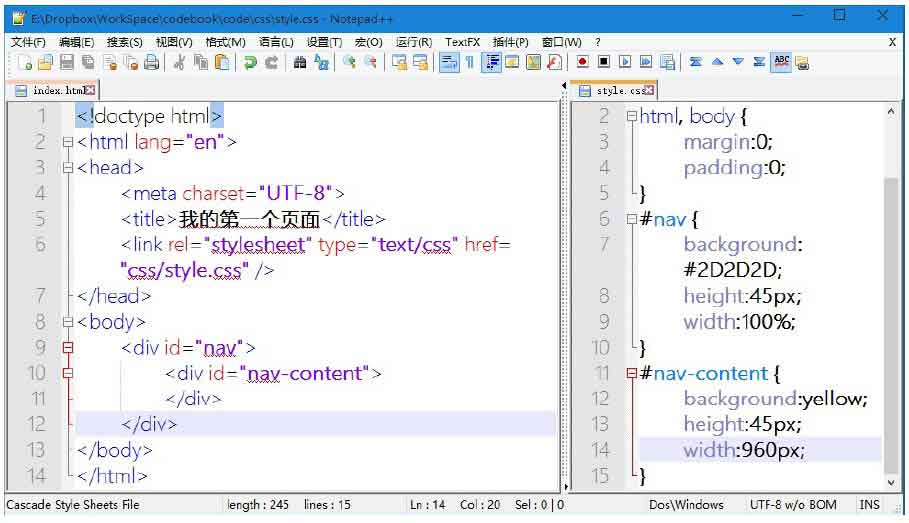The height and width of the screenshot is (523, 909).
Task: Click the Dos\Windows line ending status
Action: point(686,504)
